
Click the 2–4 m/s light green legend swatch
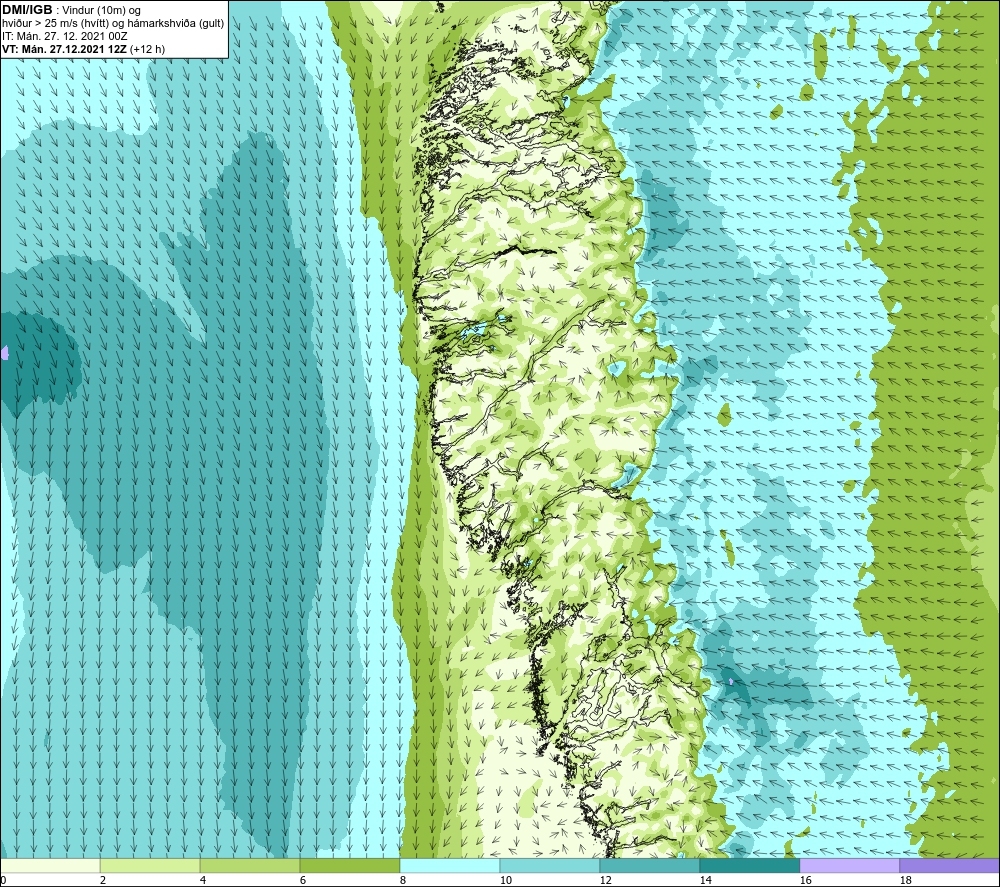(150, 865)
